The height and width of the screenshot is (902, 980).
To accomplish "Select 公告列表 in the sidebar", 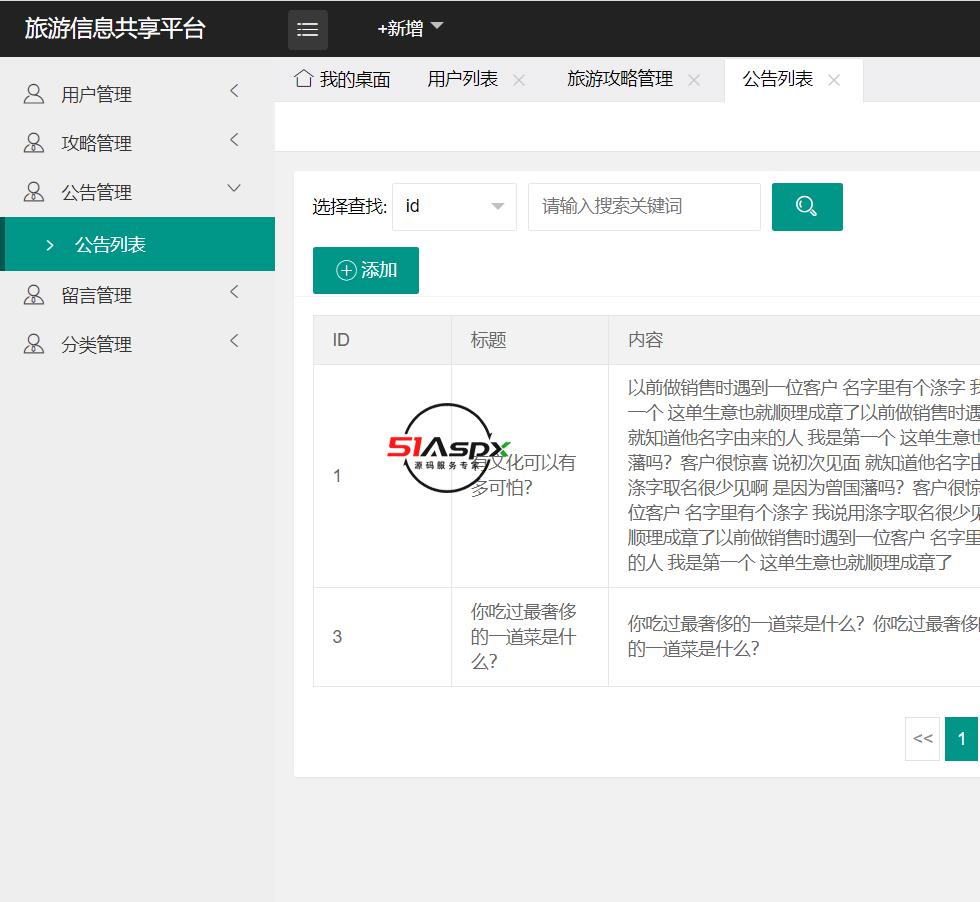I will click(x=110, y=244).
